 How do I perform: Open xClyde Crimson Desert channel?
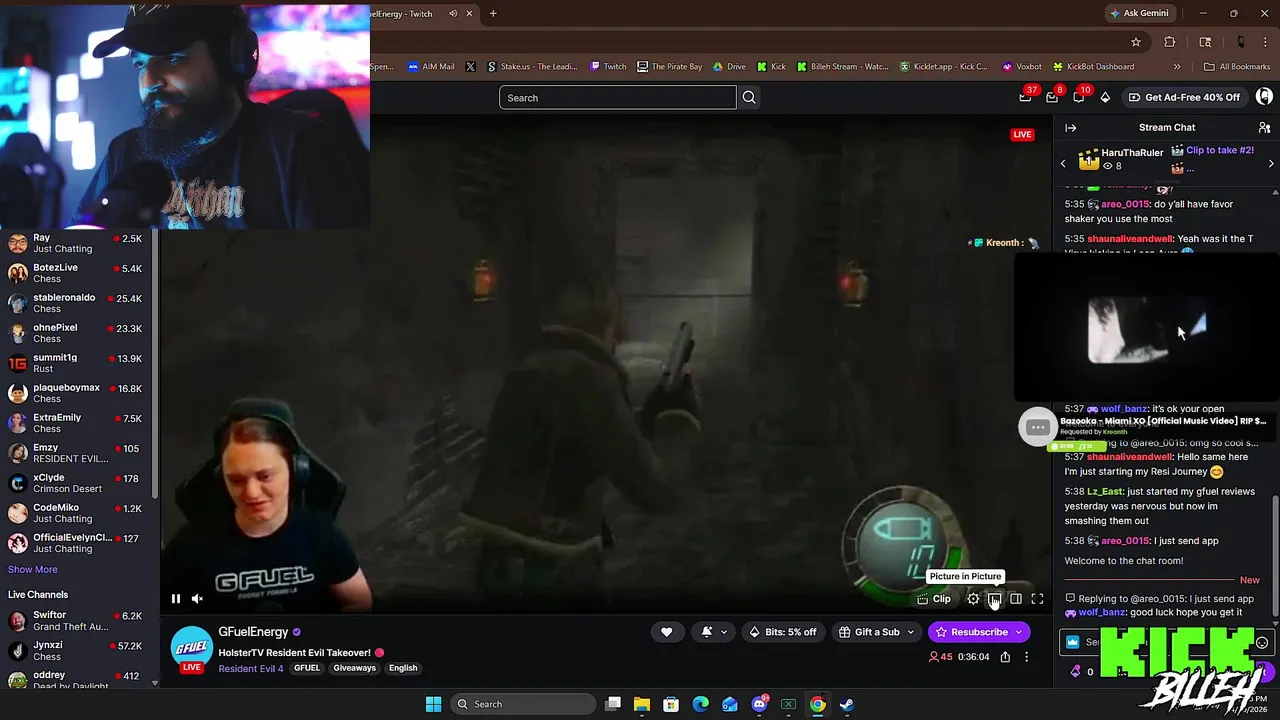pos(80,483)
